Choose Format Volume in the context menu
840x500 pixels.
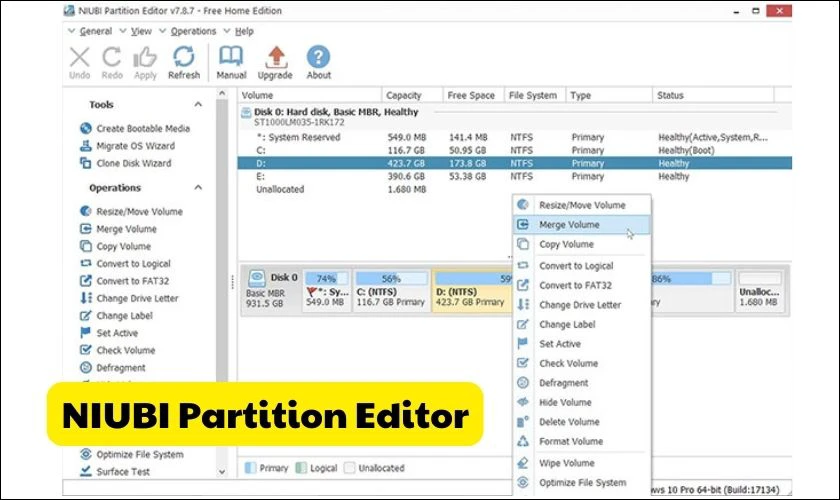[x=582, y=441]
